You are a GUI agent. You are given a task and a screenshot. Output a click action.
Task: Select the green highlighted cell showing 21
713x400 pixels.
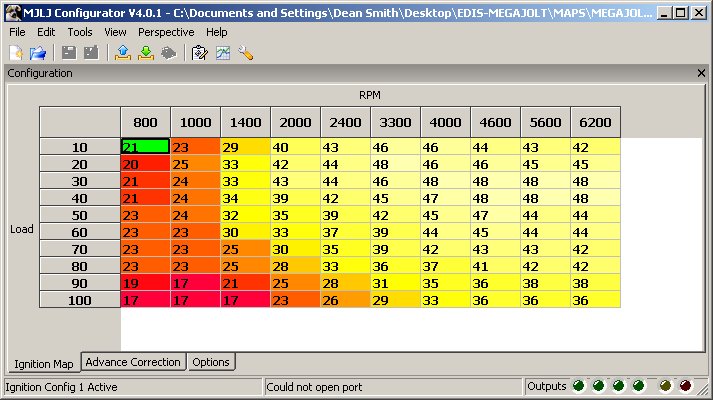pyautogui.click(x=146, y=147)
